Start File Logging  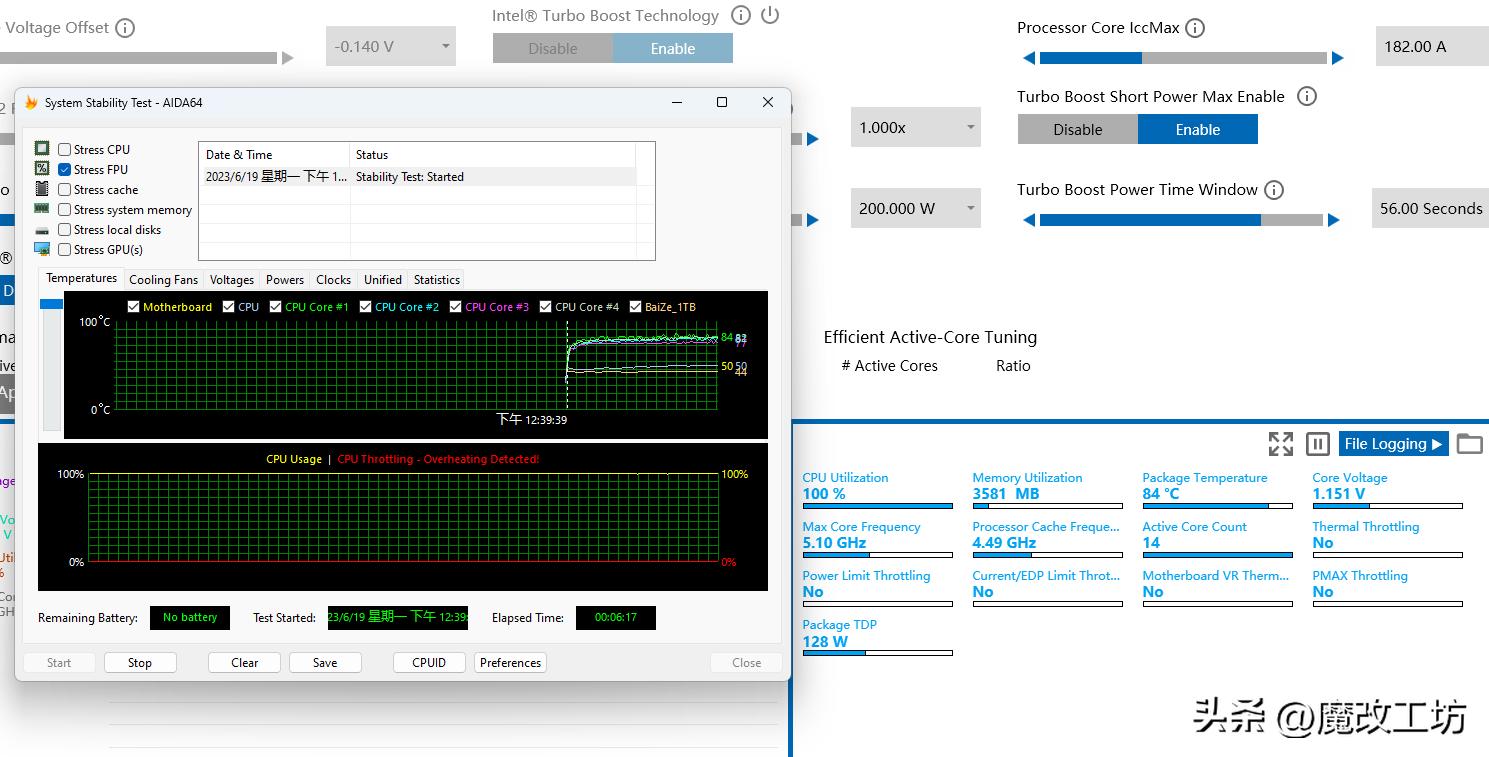[1392, 444]
